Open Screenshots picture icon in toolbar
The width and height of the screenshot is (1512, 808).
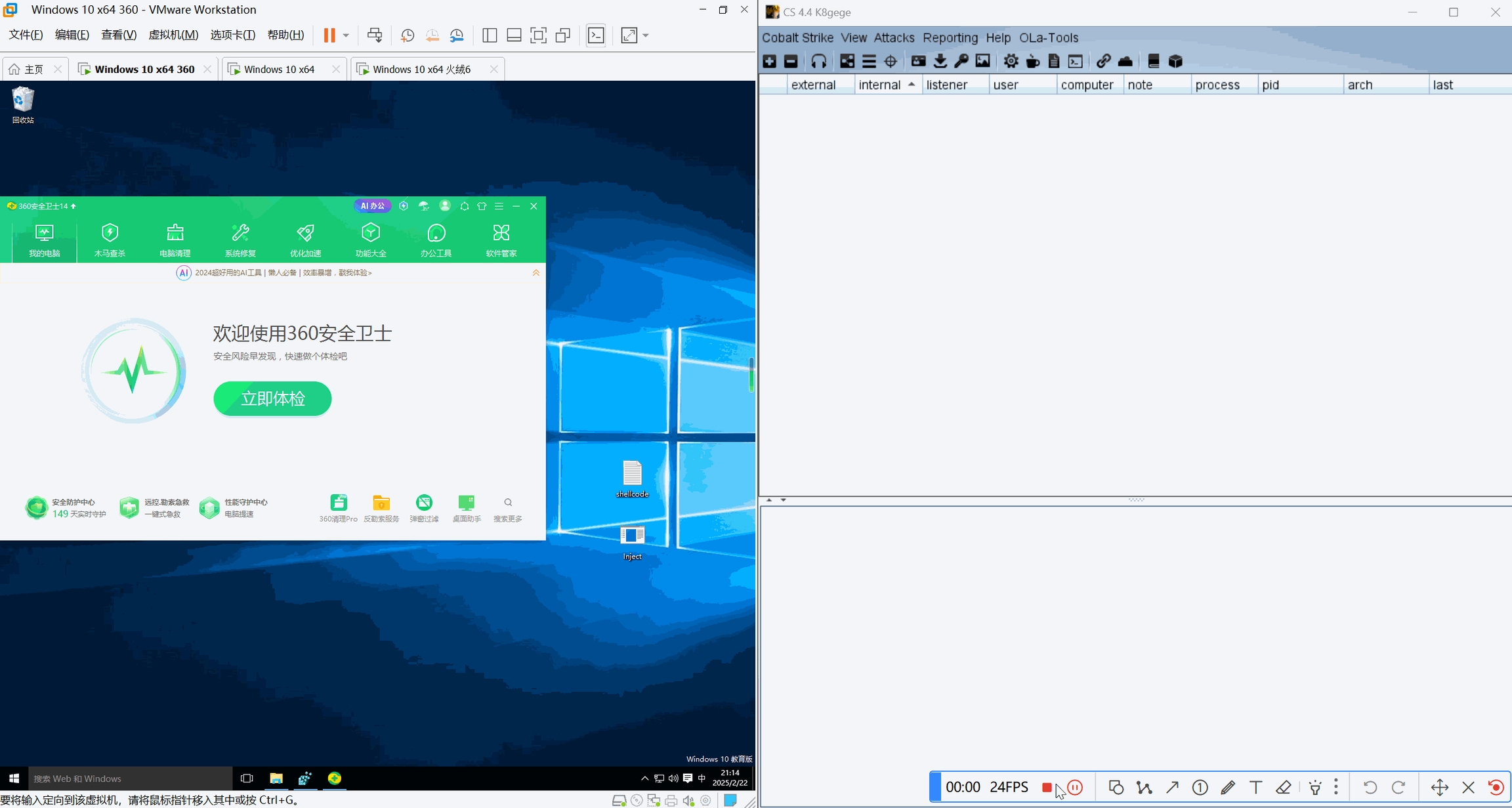tap(982, 62)
